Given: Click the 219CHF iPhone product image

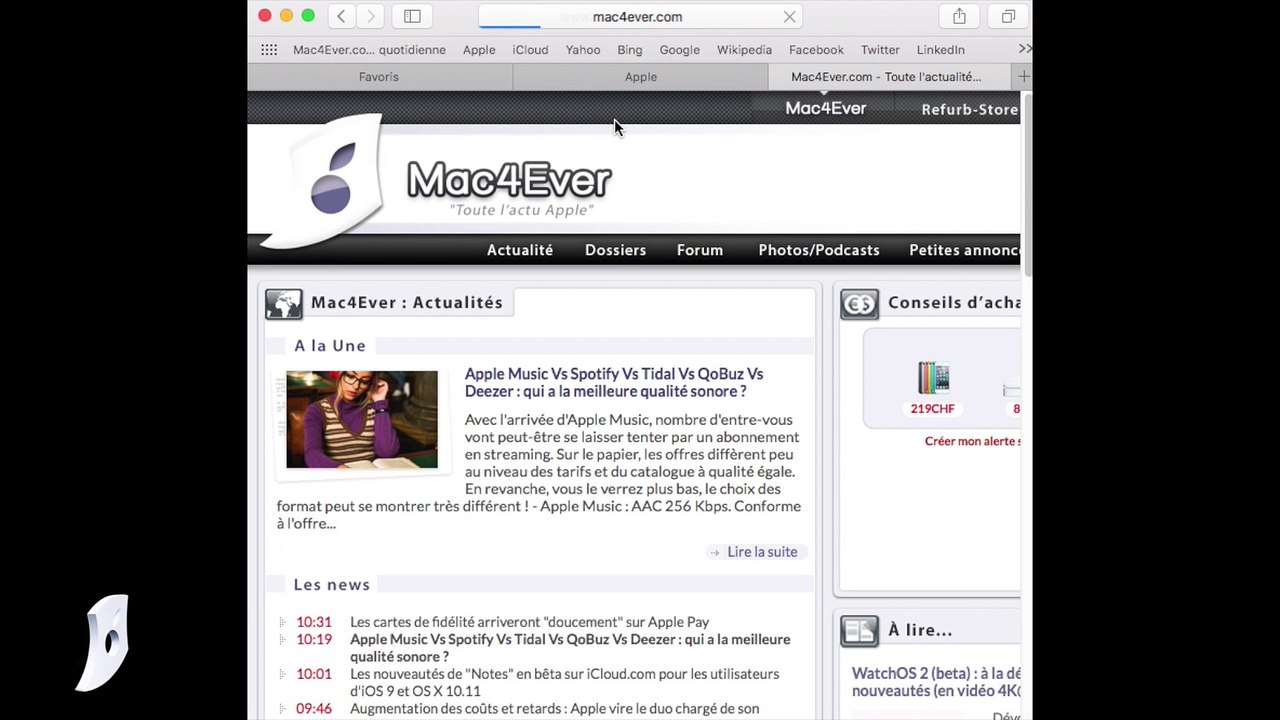Looking at the screenshot, I should coord(933,378).
